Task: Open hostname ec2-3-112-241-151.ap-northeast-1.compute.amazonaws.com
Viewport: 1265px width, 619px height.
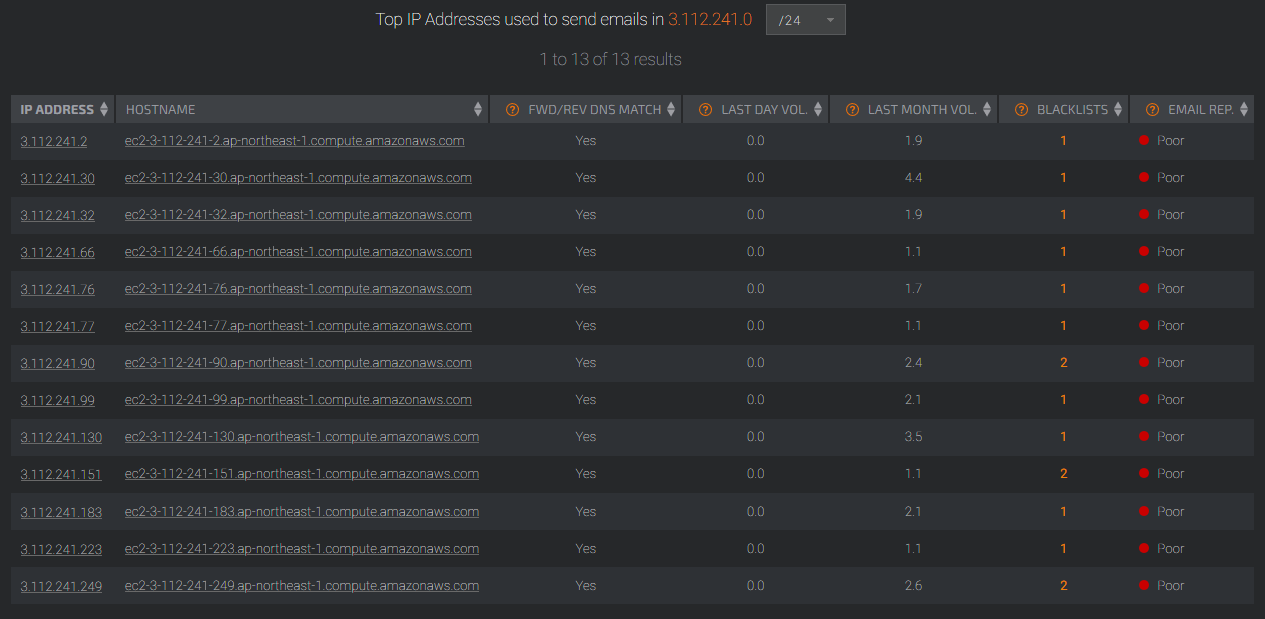Action: click(x=301, y=474)
